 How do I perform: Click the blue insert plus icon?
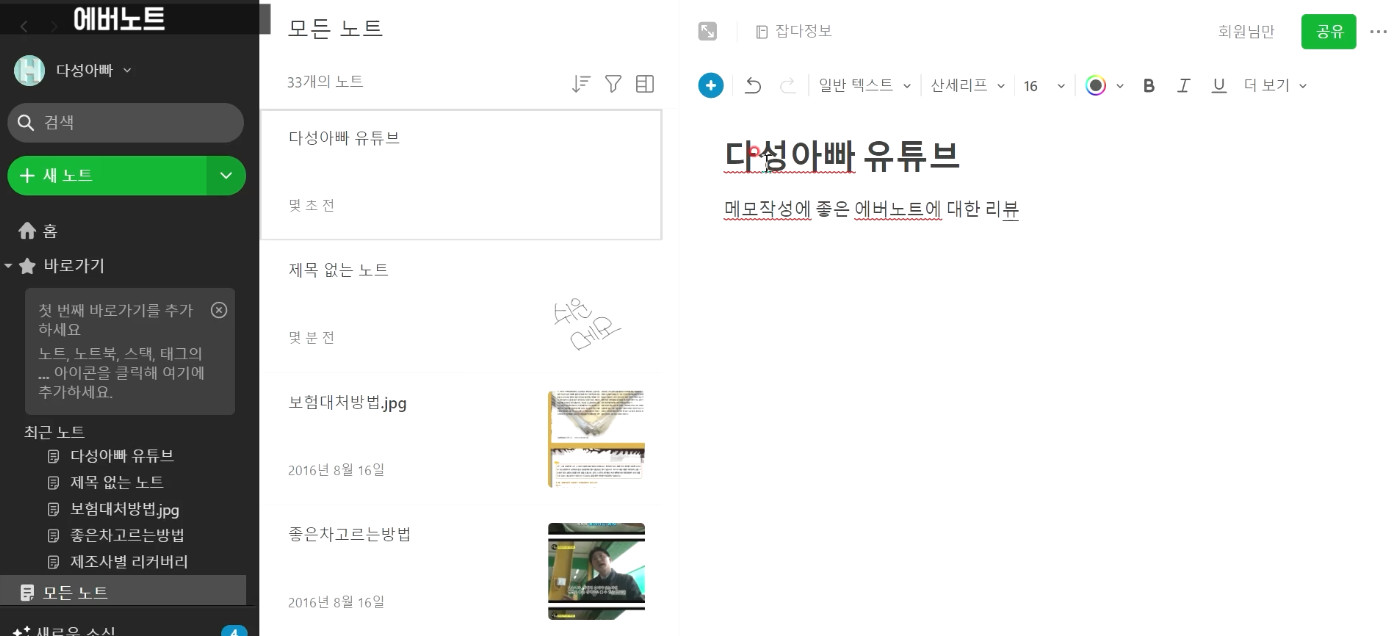[710, 86]
